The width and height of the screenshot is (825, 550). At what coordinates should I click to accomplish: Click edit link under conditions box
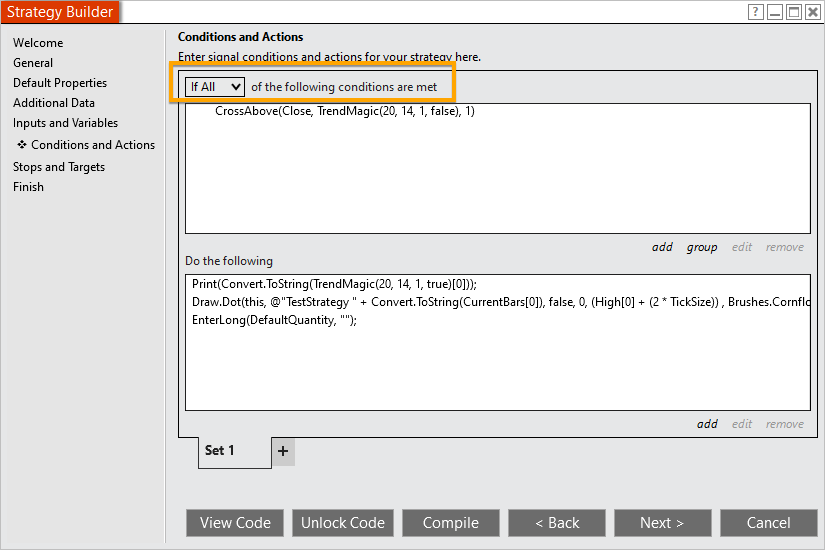(742, 247)
